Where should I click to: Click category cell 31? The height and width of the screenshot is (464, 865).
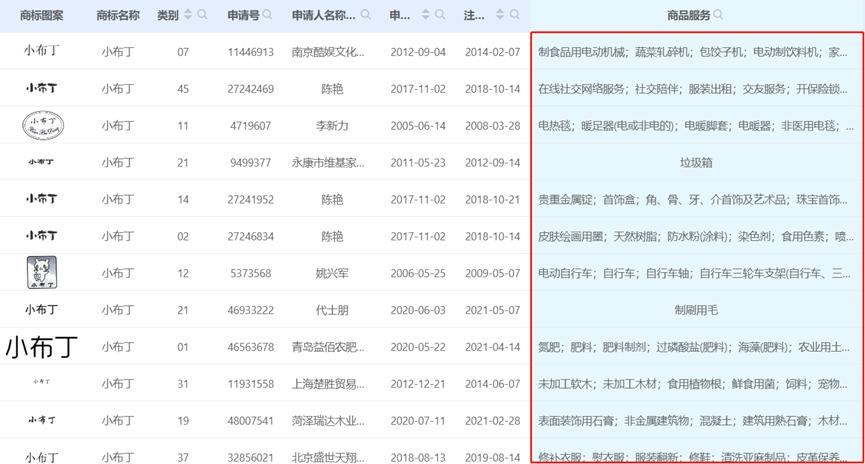point(183,384)
